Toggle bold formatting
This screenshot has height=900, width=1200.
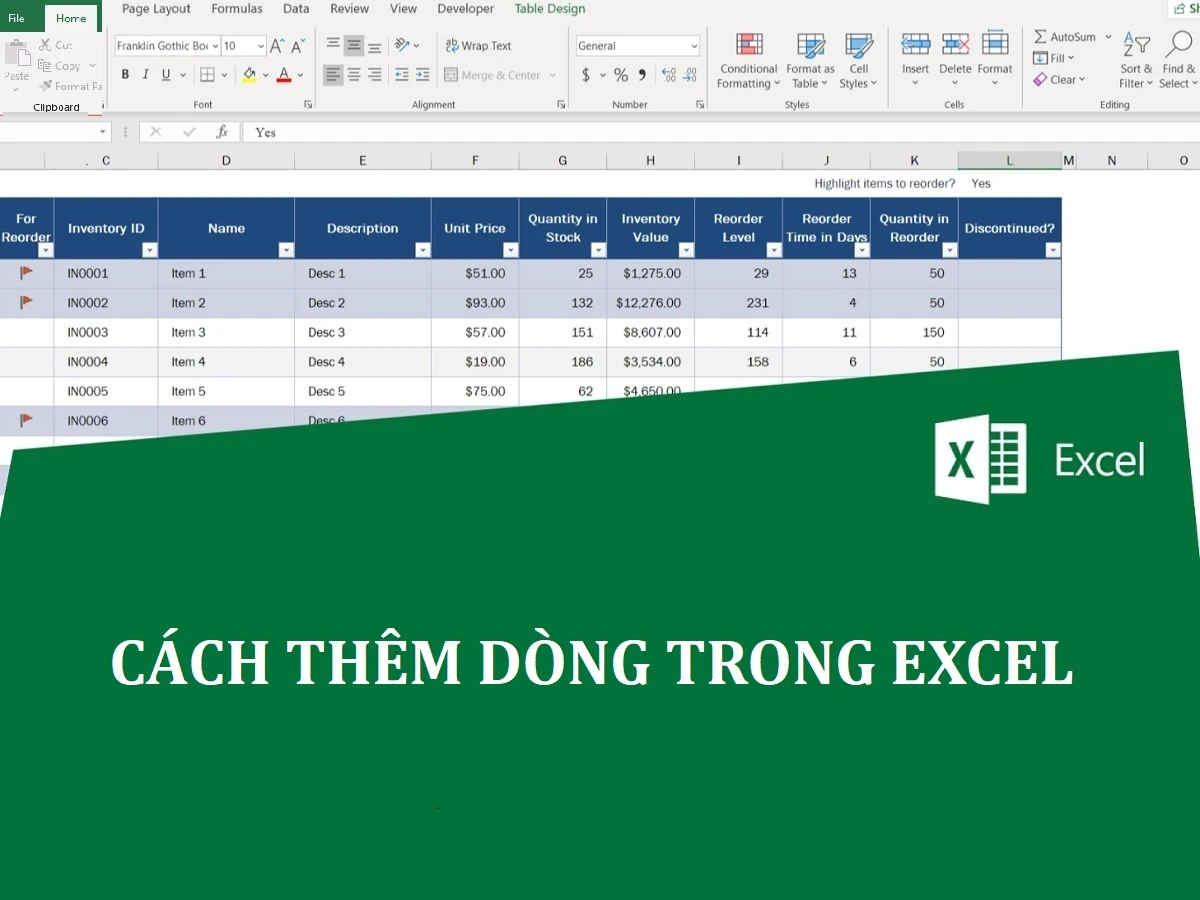click(x=125, y=75)
